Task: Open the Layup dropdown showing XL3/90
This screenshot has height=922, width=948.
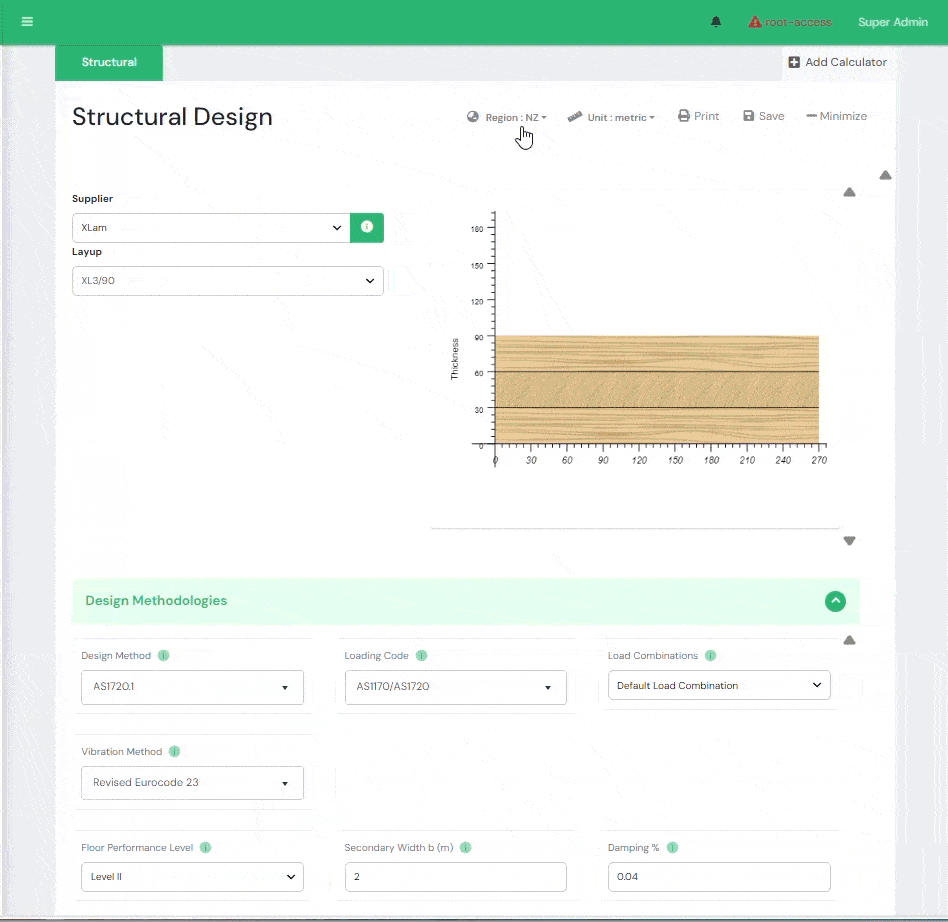Action: click(x=227, y=281)
